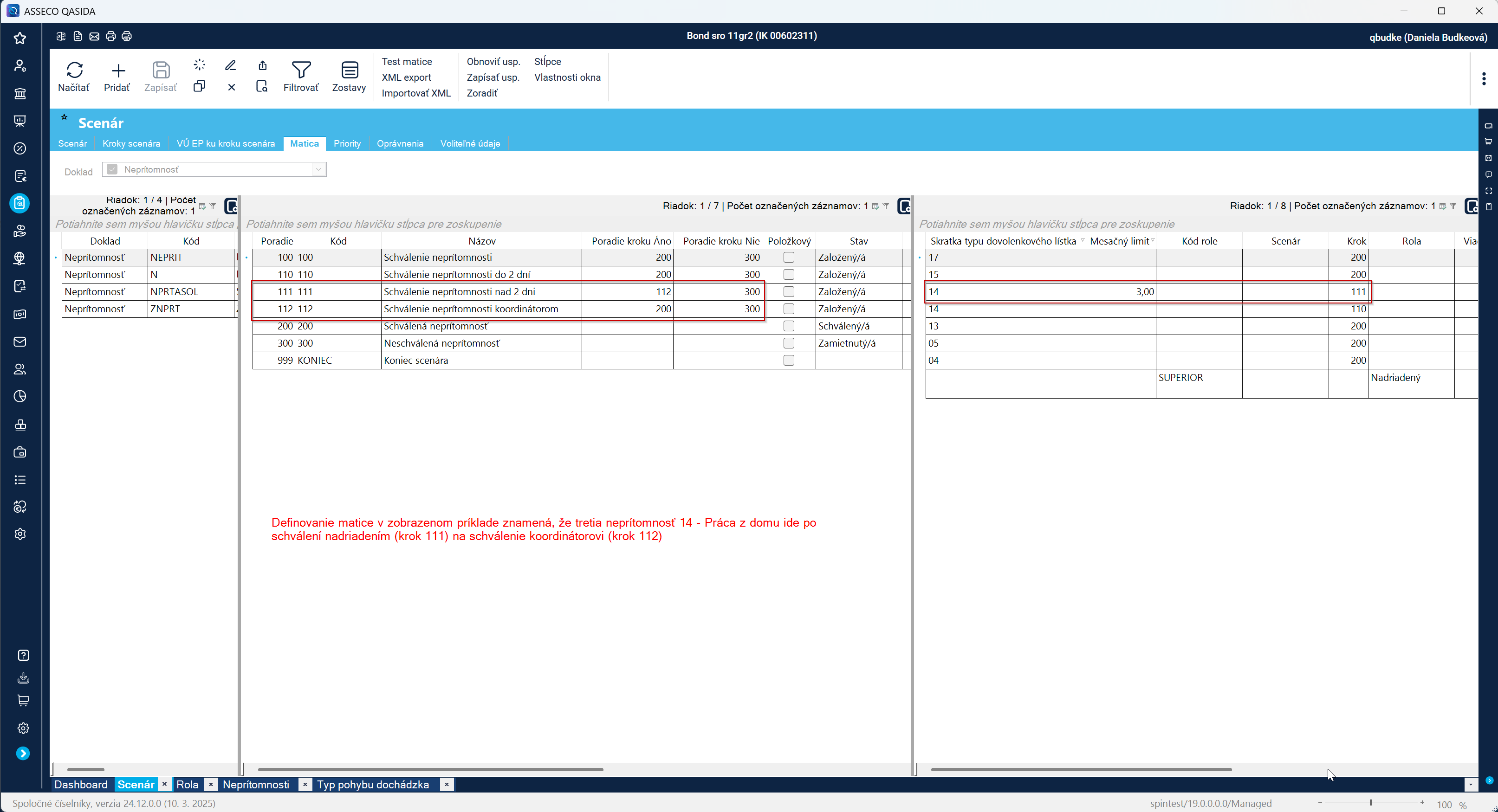Toggle Položkový checkbox for step 112

789,309
